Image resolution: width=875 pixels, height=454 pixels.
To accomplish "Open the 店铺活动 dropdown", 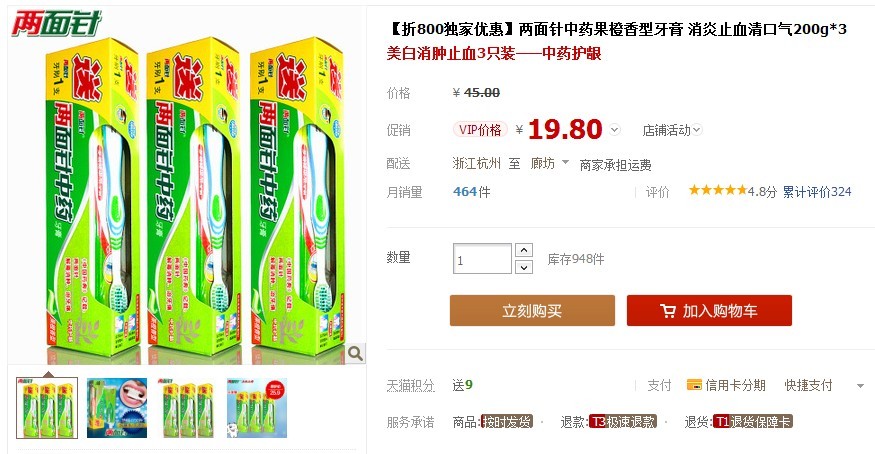I will click(672, 130).
